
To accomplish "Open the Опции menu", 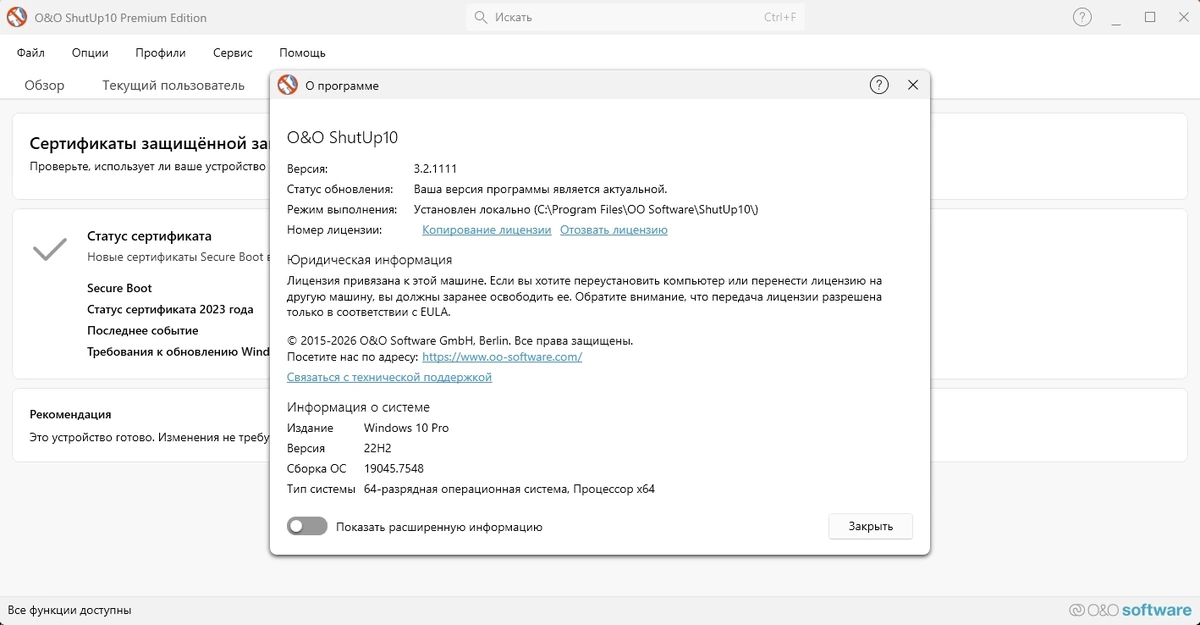I will (x=90, y=53).
